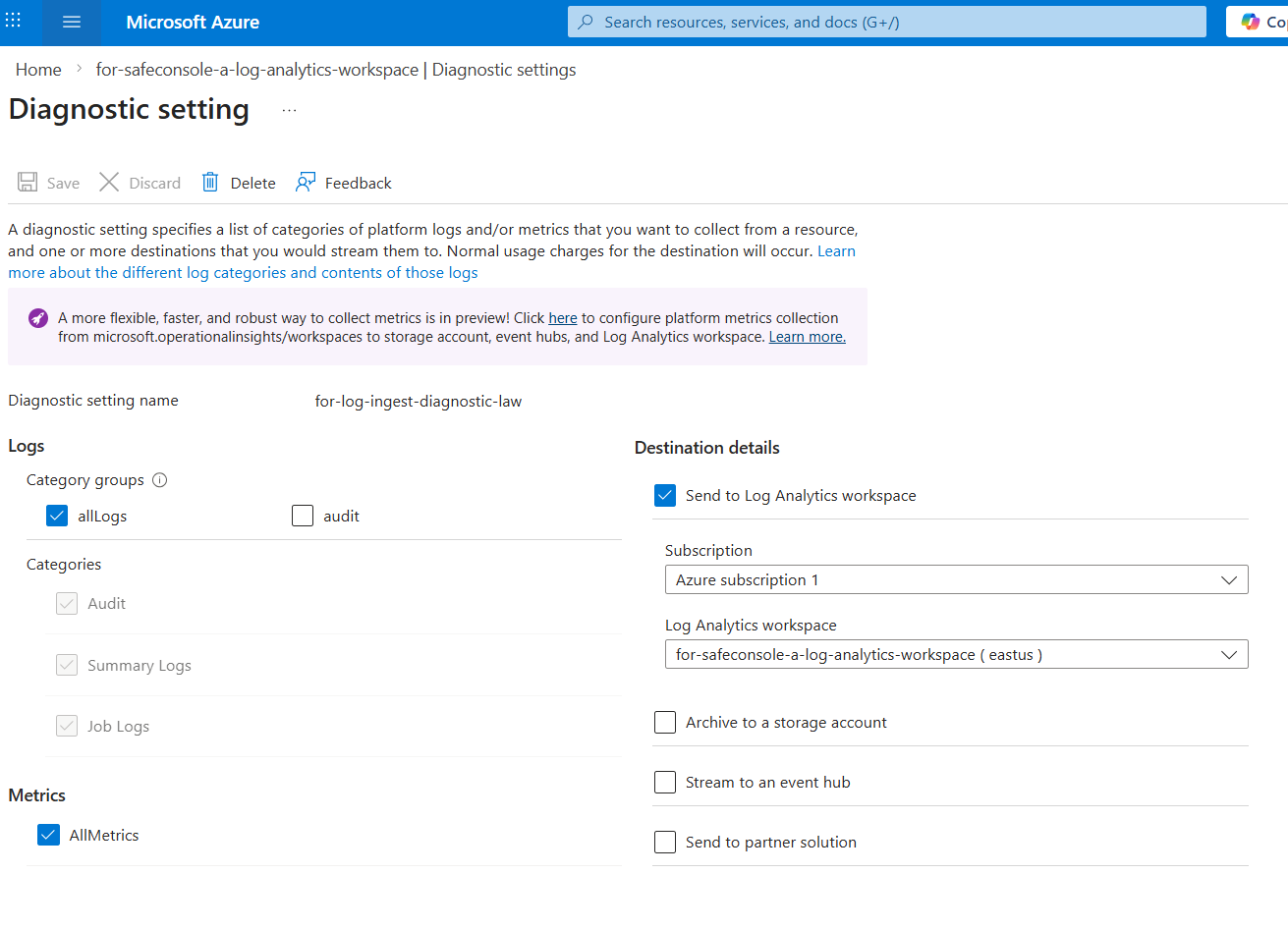The width and height of the screenshot is (1288, 929).
Task: Click the Save button label
Action: (63, 183)
